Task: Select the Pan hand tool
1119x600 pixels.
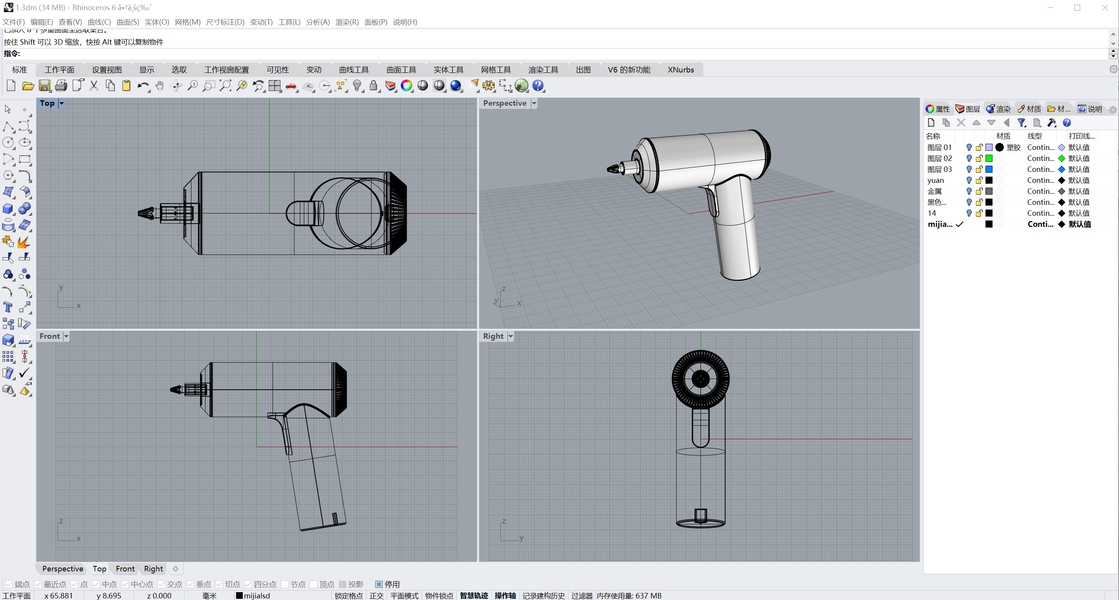Action: tap(160, 86)
